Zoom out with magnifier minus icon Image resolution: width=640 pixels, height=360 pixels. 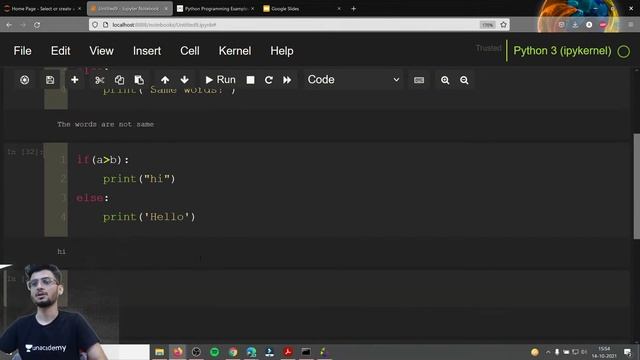[x=464, y=80]
